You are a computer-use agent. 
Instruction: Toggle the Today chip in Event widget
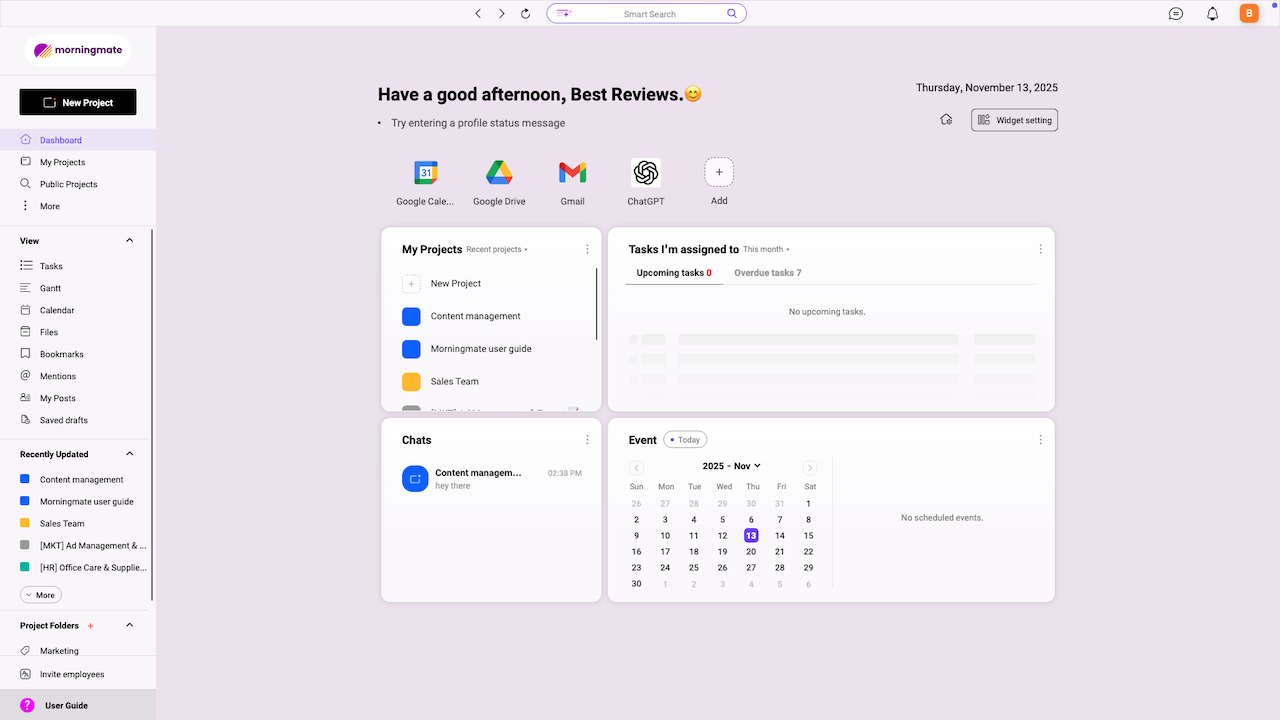pyautogui.click(x=684, y=439)
